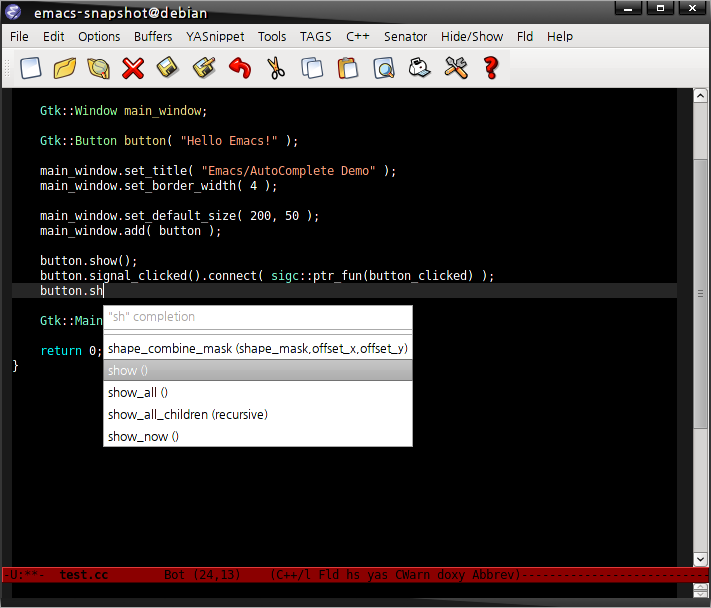Save the buffer with the floppy disk icon
Image resolution: width=711 pixels, height=608 pixels.
point(168,68)
